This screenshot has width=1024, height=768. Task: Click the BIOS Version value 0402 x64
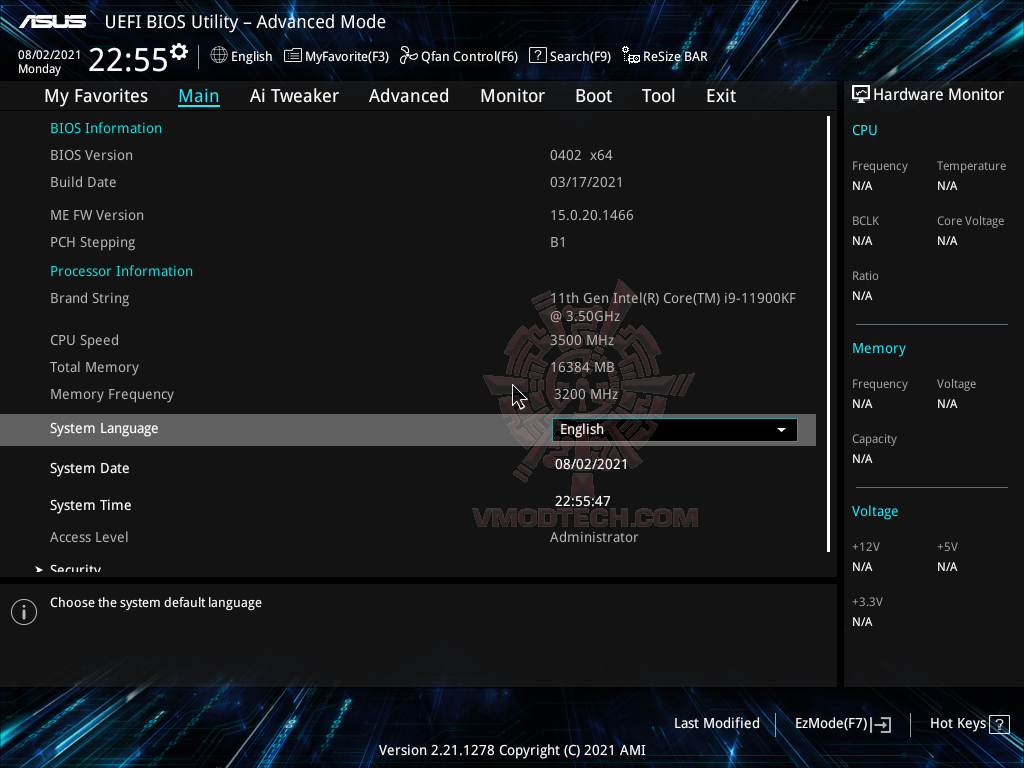(581, 155)
